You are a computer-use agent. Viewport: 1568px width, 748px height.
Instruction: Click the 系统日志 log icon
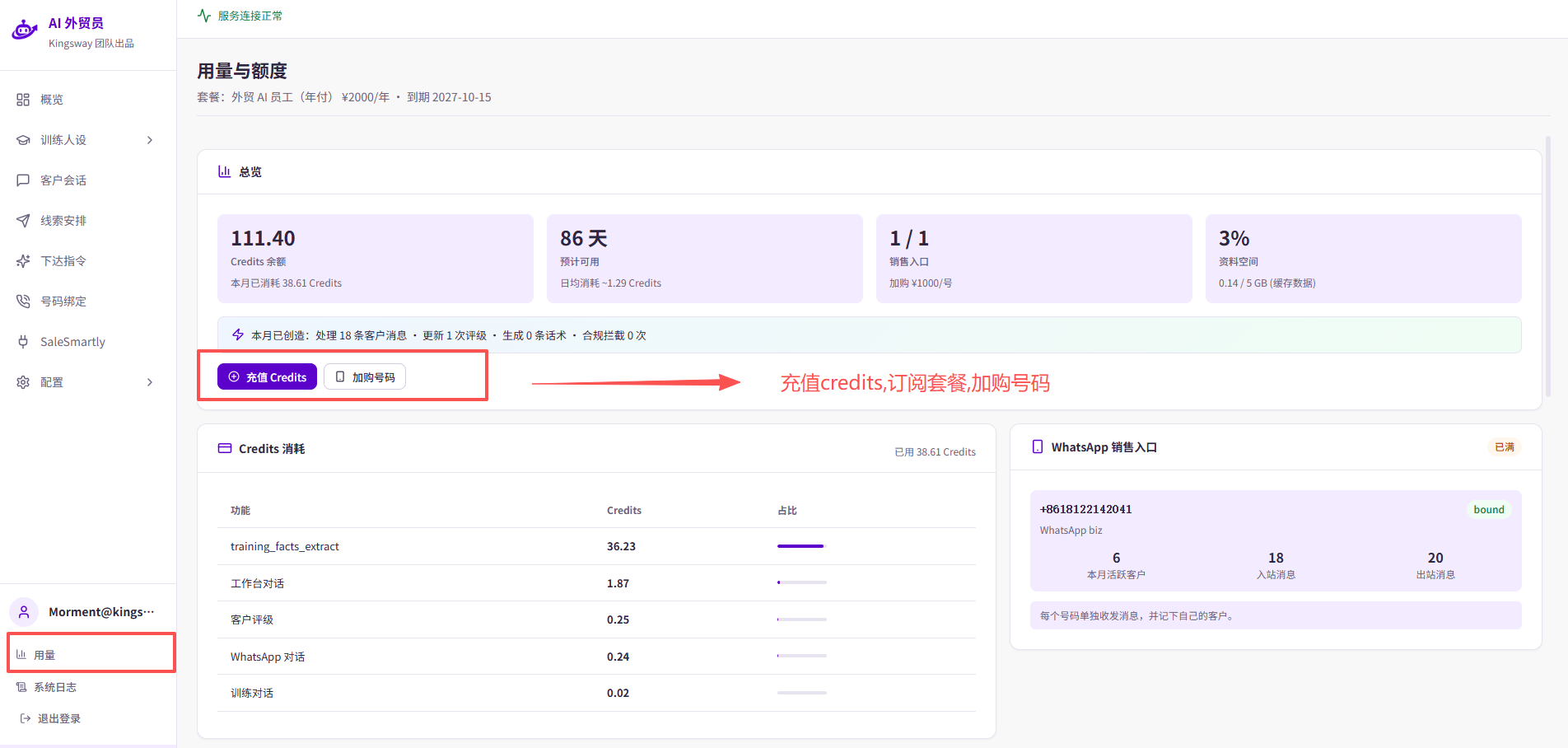pyautogui.click(x=21, y=687)
